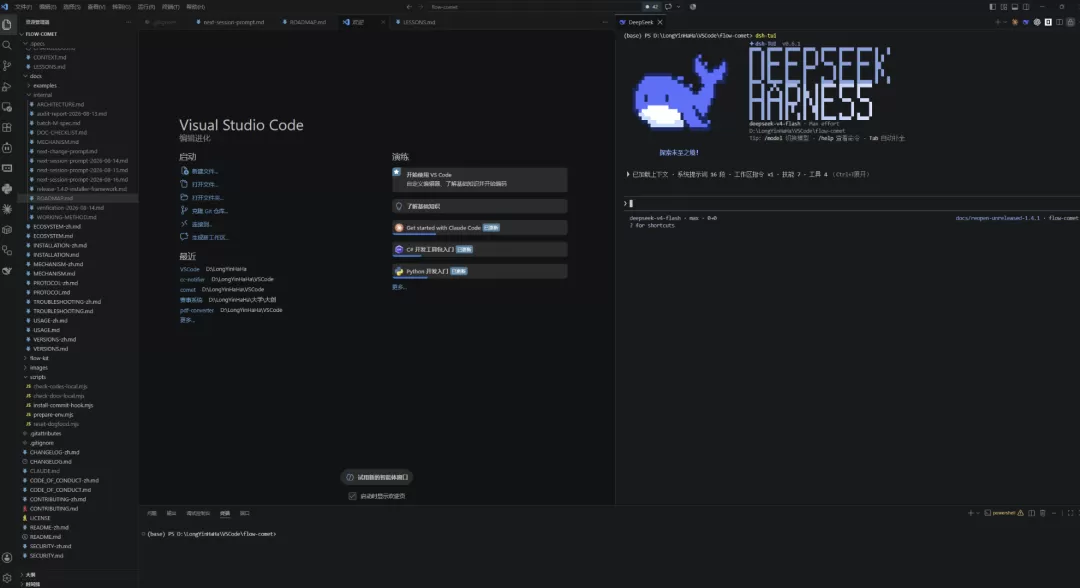Open the Explorer view in the activity bar
Image resolution: width=1080 pixels, height=588 pixels.
pos(7,24)
